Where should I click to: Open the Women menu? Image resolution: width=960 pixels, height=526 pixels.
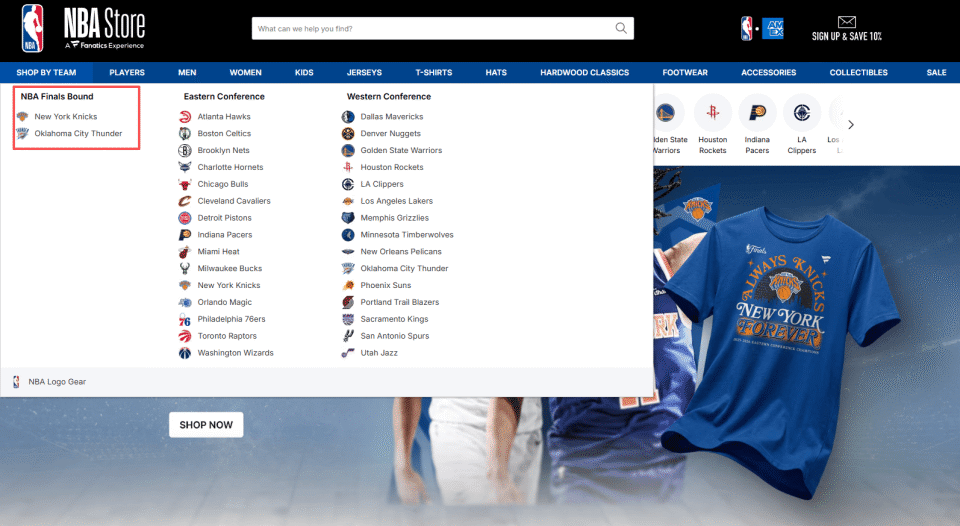click(246, 72)
